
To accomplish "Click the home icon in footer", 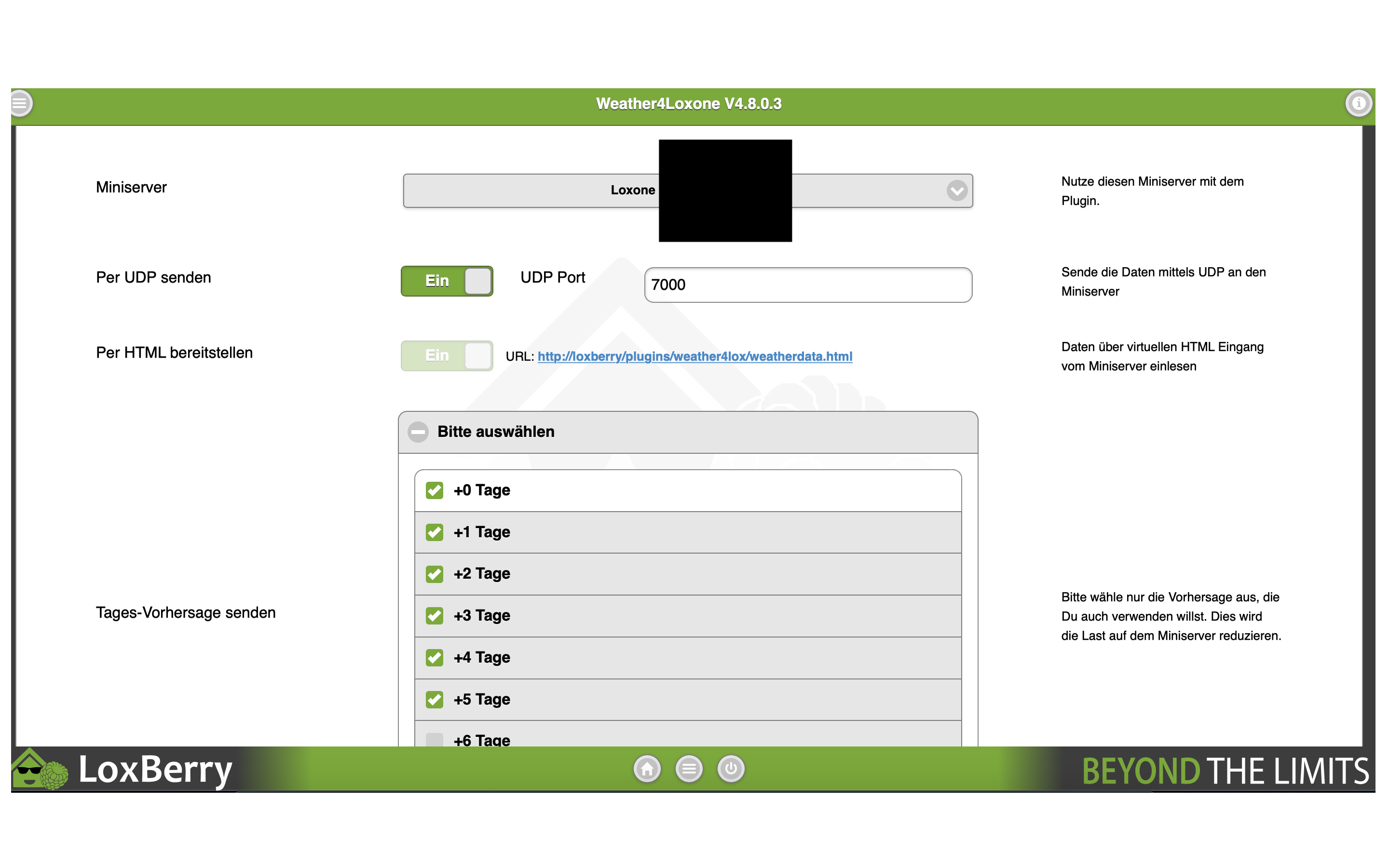I will coord(647,769).
